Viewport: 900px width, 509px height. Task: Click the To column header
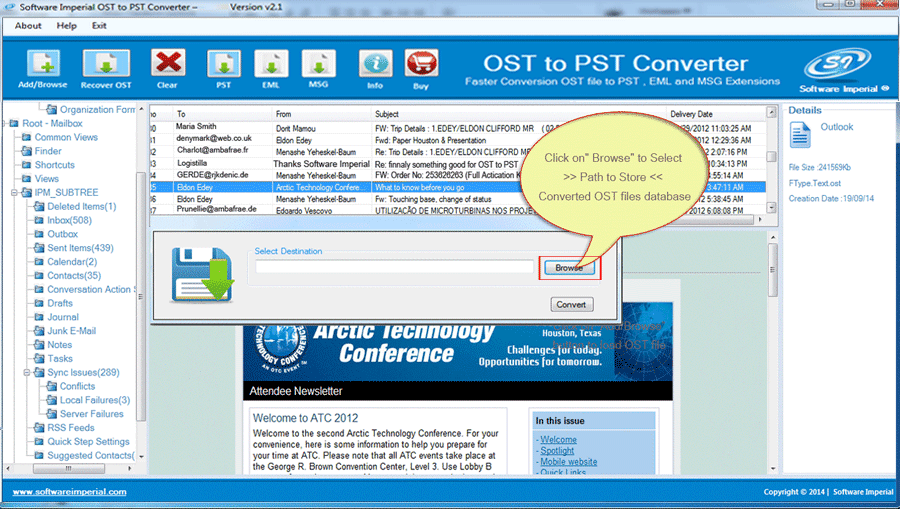[x=223, y=114]
